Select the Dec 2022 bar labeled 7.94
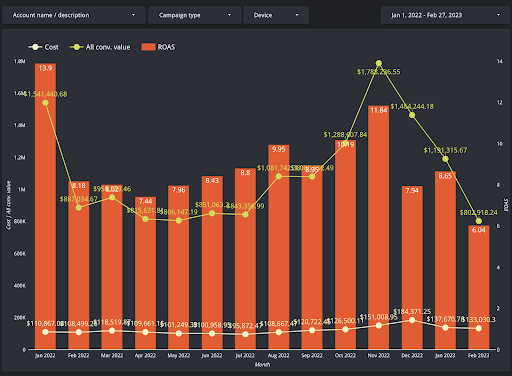Image resolution: width=512 pixels, height=376 pixels. (412, 267)
